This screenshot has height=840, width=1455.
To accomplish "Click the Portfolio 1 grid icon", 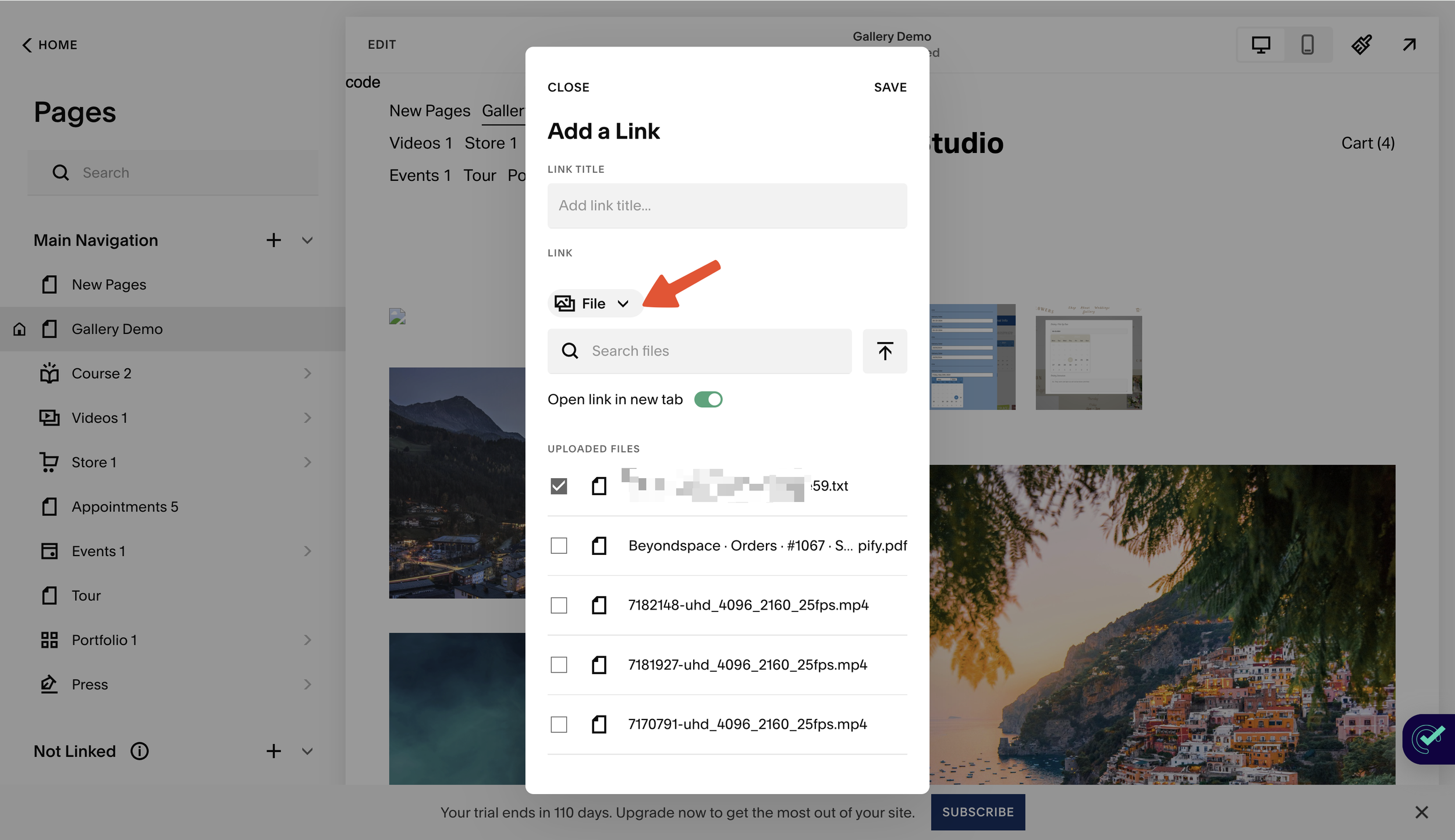I will pyautogui.click(x=49, y=639).
